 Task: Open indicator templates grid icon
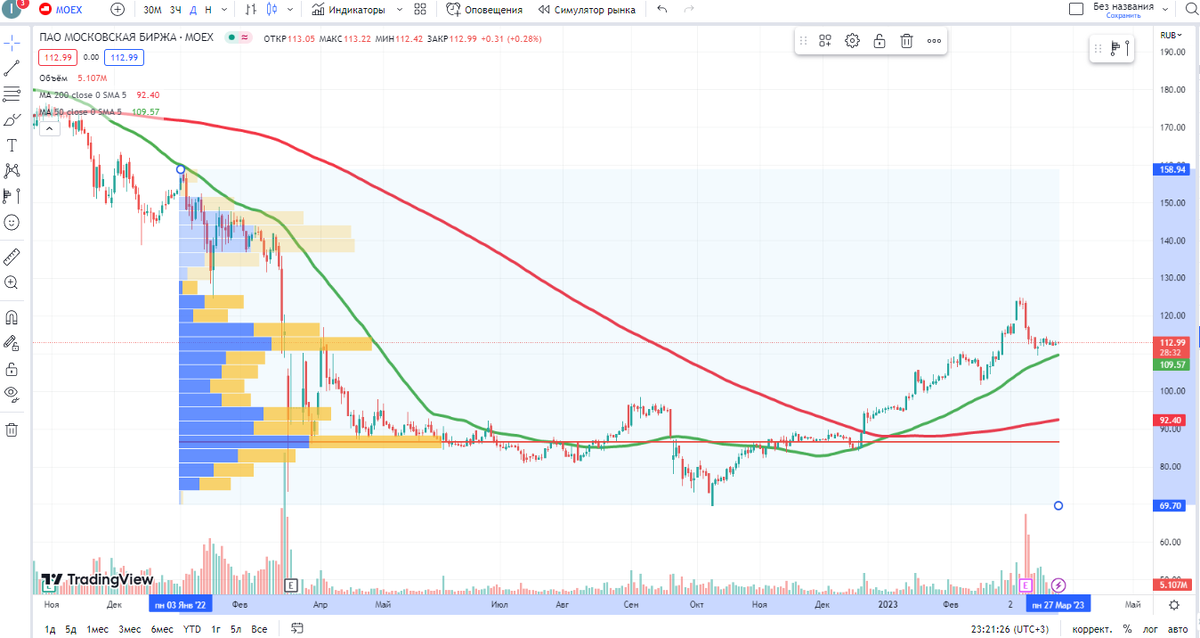click(419, 10)
